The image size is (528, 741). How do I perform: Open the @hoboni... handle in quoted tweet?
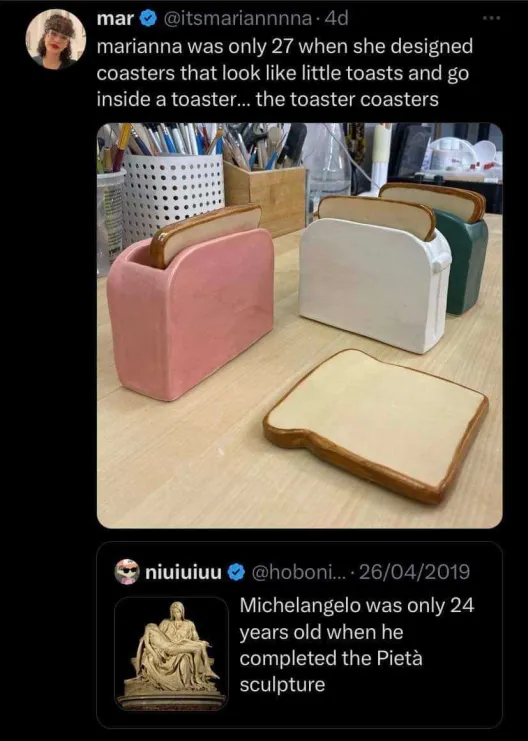point(300,572)
